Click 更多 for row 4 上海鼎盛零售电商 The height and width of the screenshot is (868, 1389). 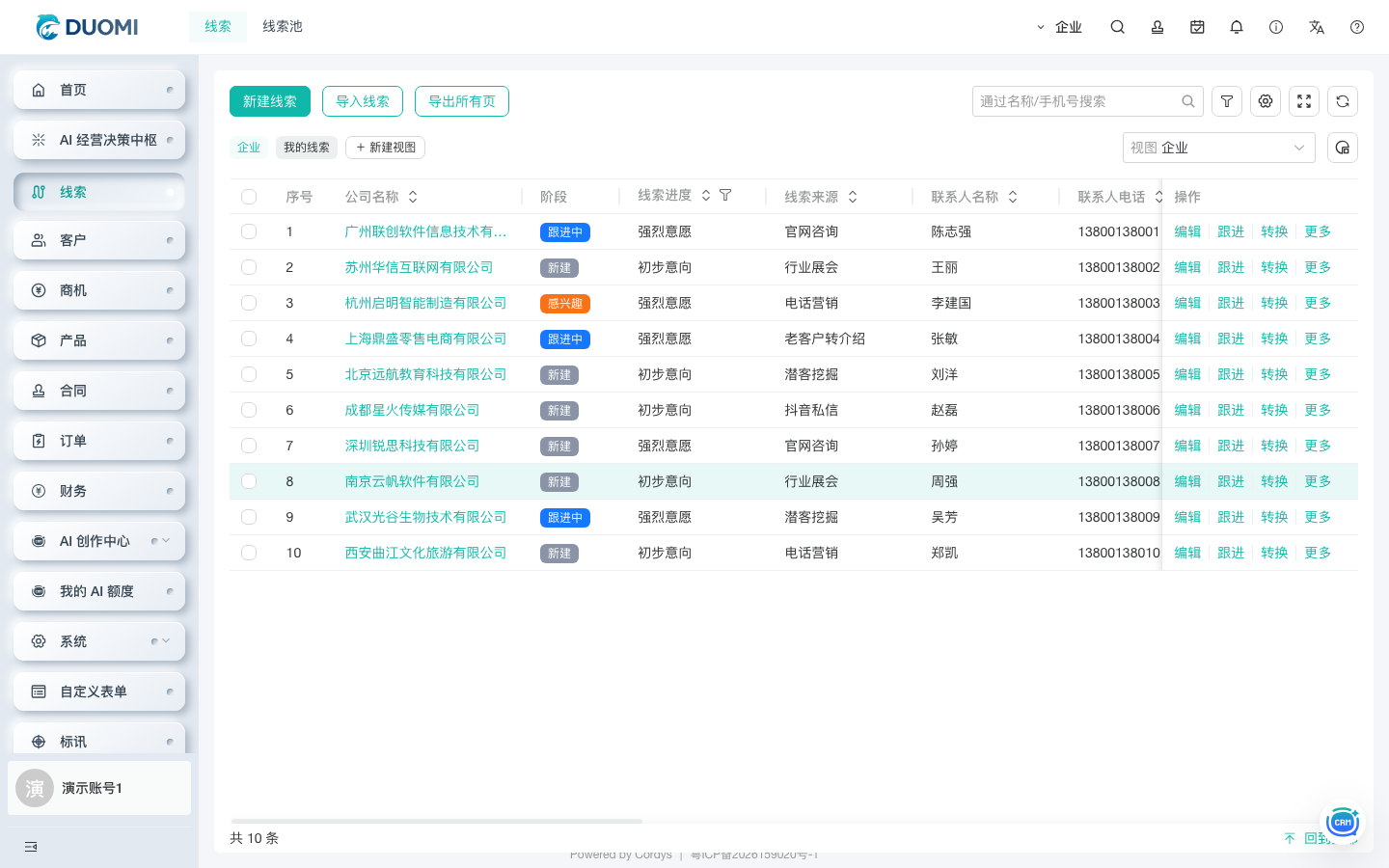pyautogui.click(x=1318, y=339)
